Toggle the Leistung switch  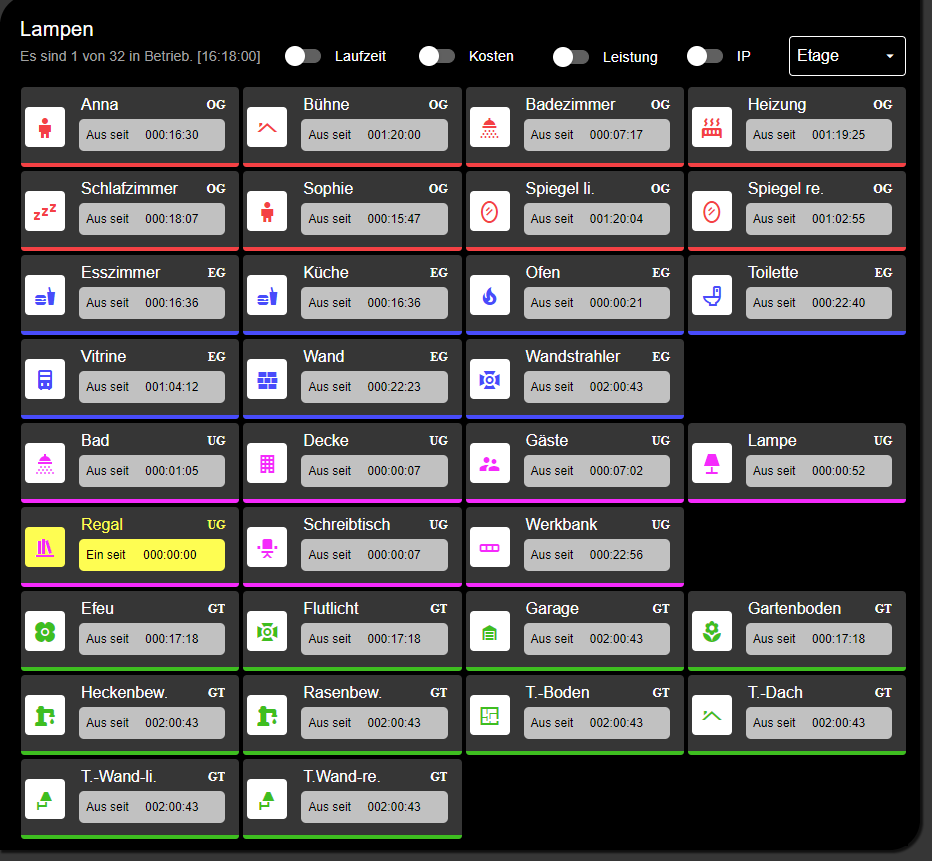coord(571,57)
